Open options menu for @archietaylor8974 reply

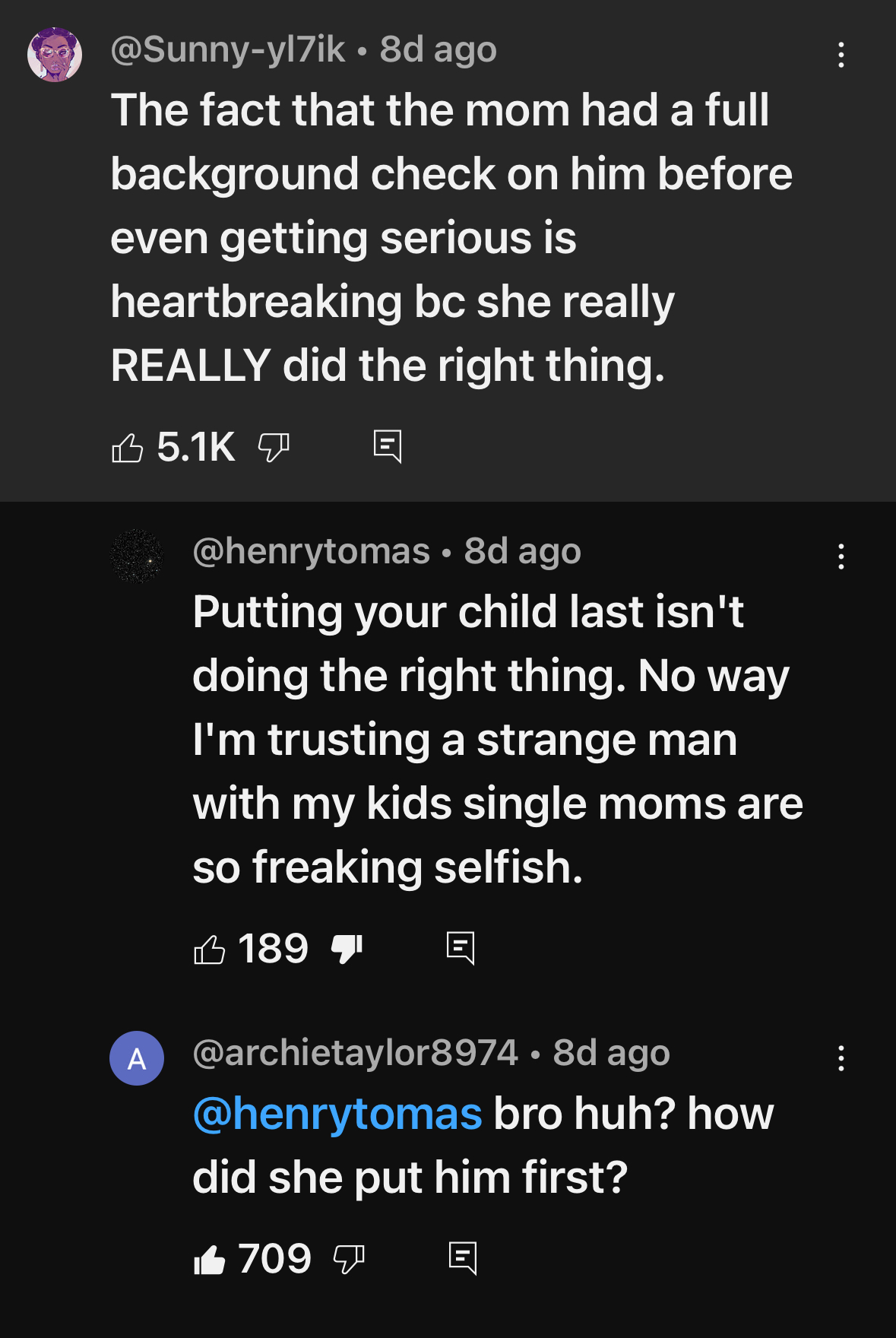[x=841, y=1058]
